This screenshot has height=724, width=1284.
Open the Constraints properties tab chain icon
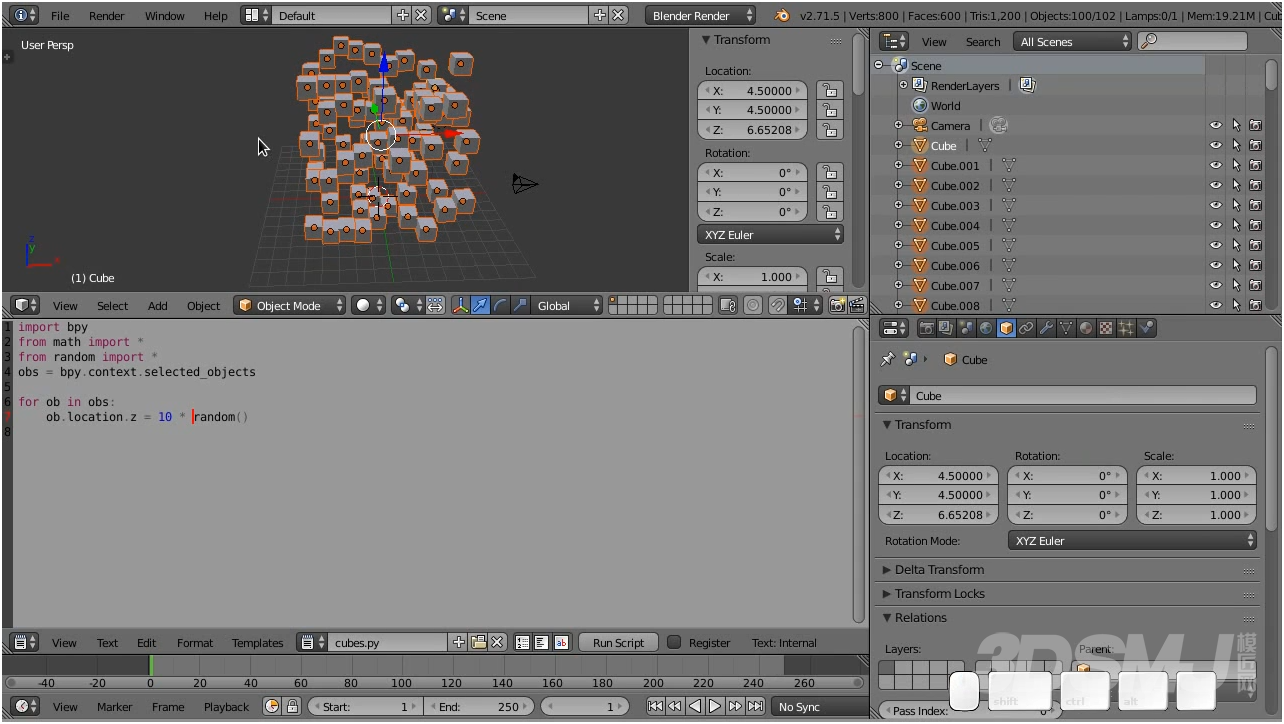tap(1026, 328)
